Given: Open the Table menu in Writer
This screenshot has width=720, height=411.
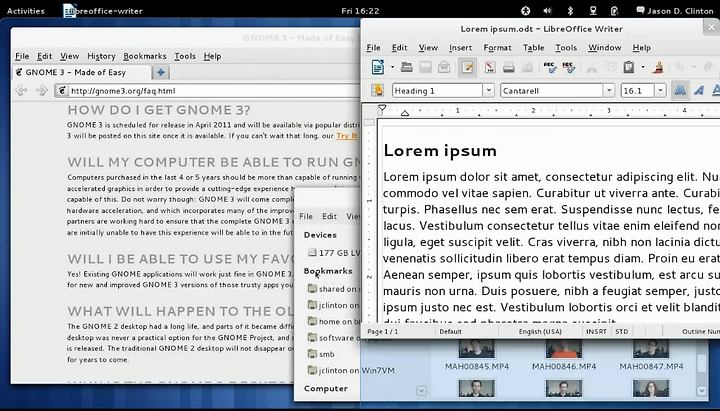Looking at the screenshot, I should (x=533, y=48).
